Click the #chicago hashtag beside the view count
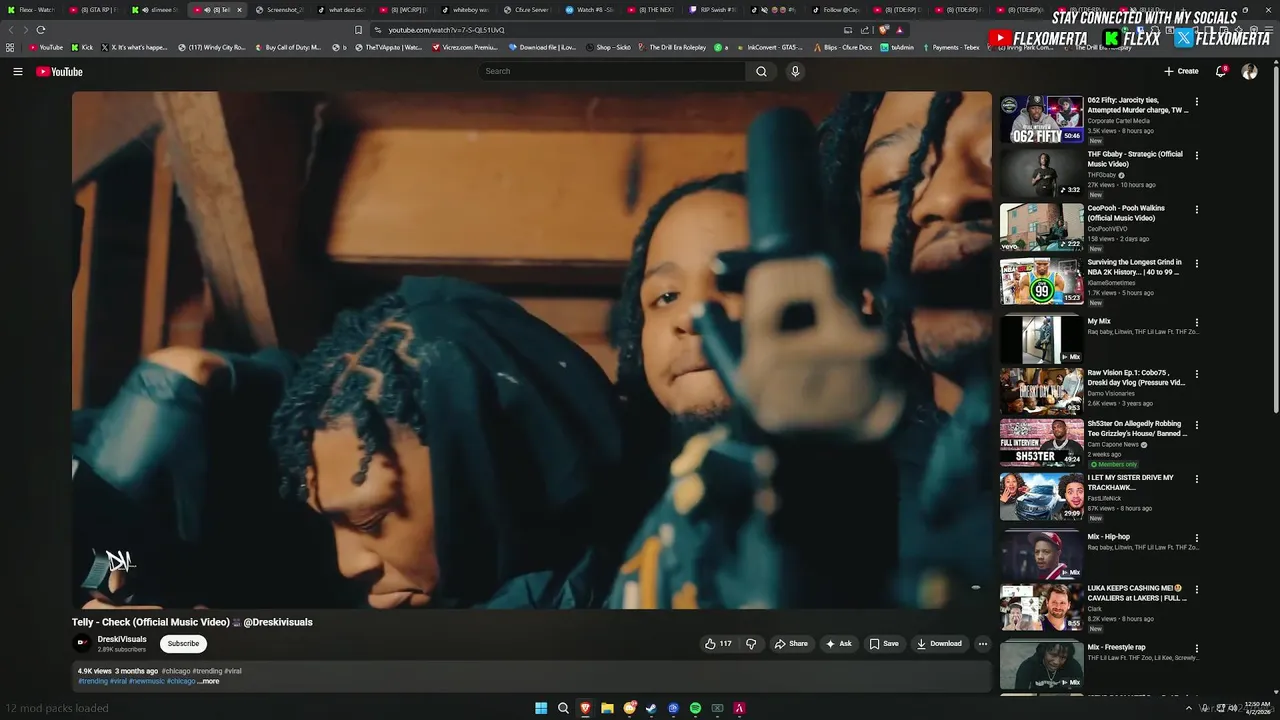The width and height of the screenshot is (1280, 720). click(176, 671)
